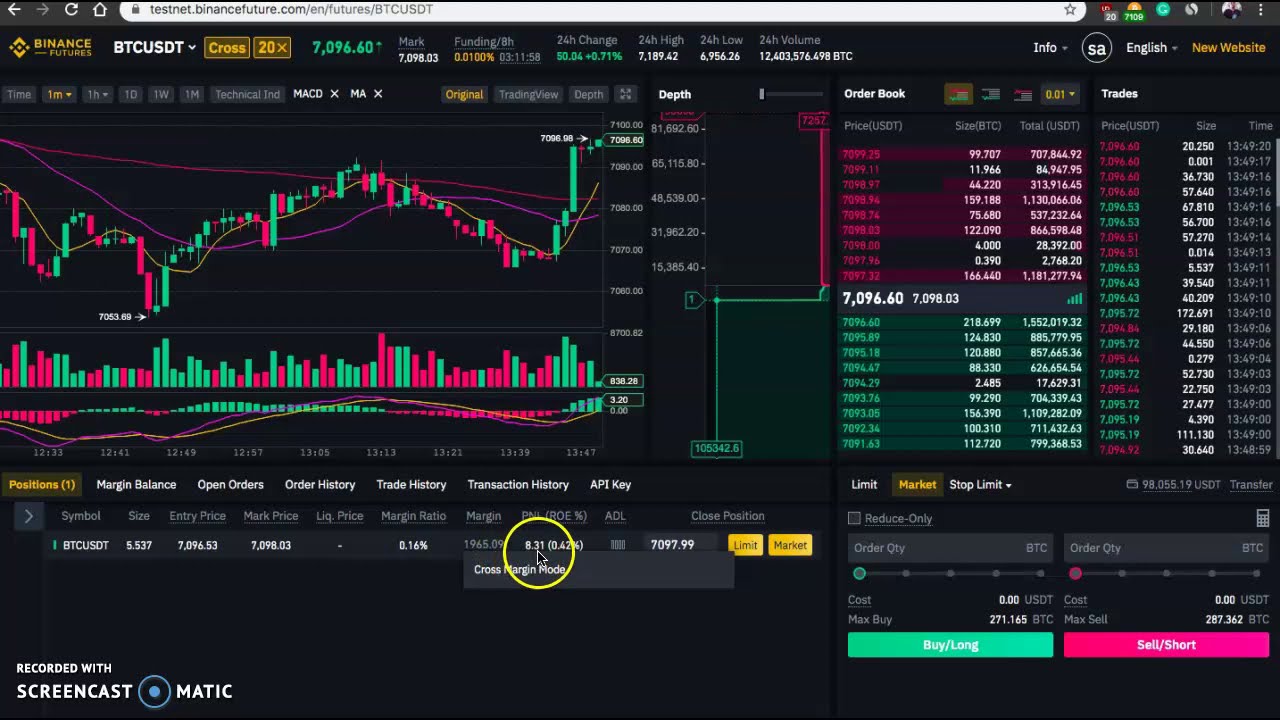Open the 1m interval dropdown
Viewport: 1280px width, 720px height.
(59, 94)
